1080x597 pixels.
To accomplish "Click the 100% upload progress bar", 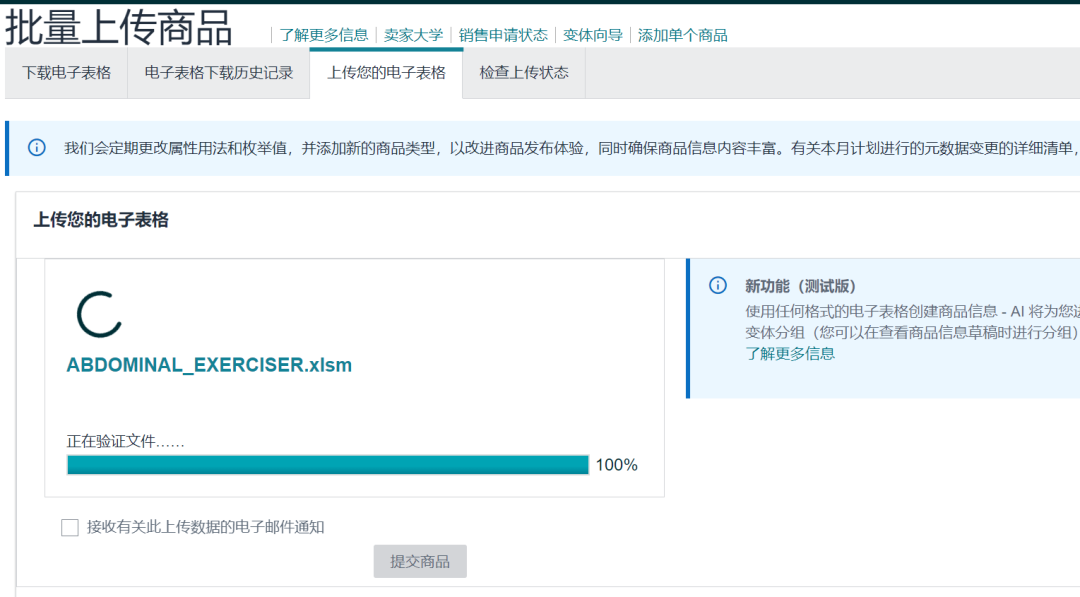I will [x=328, y=464].
